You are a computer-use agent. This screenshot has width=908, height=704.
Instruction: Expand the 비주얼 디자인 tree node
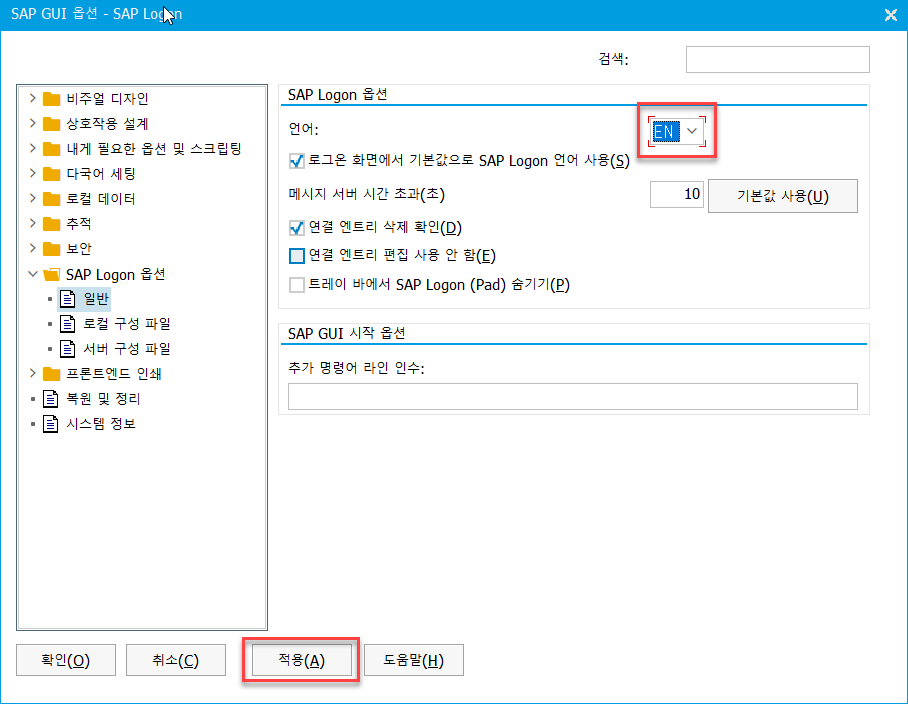tap(32, 98)
